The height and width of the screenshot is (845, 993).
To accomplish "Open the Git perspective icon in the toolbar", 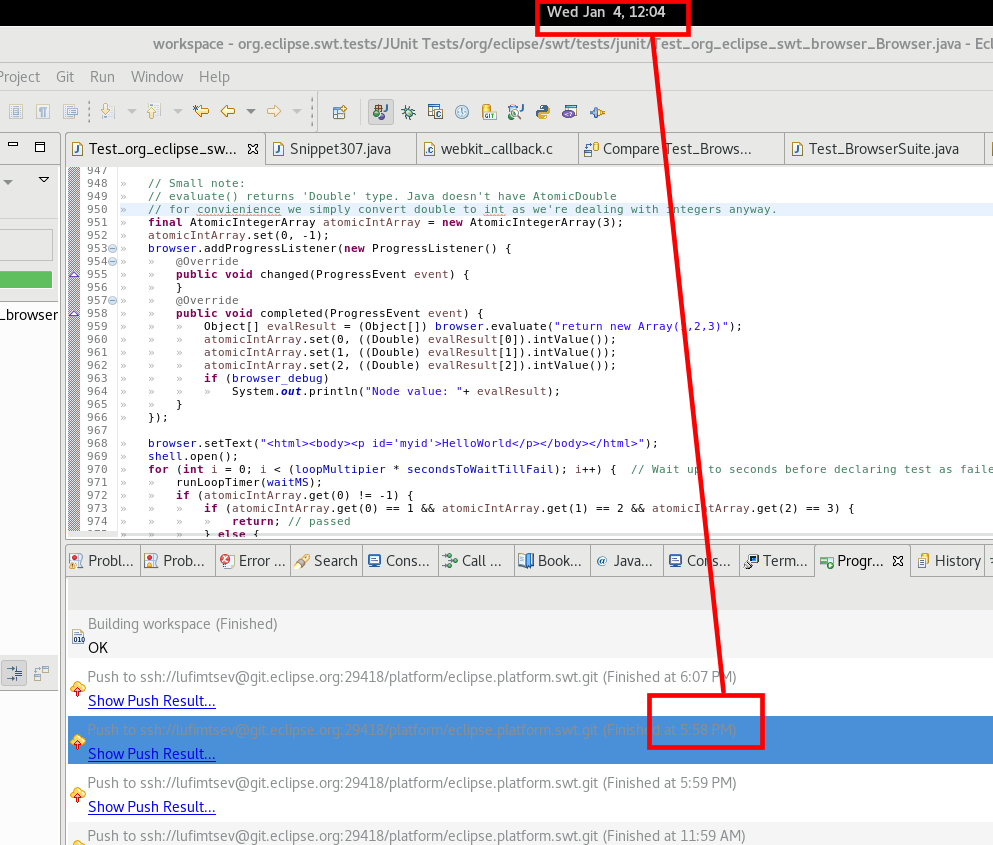I will point(488,111).
